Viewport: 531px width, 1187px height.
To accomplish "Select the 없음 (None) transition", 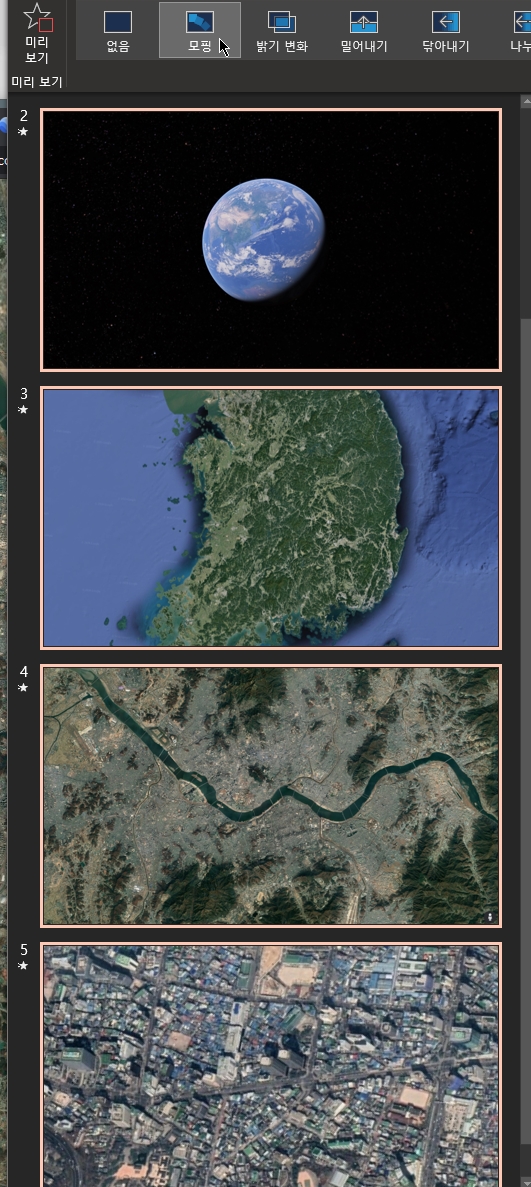I will point(117,30).
